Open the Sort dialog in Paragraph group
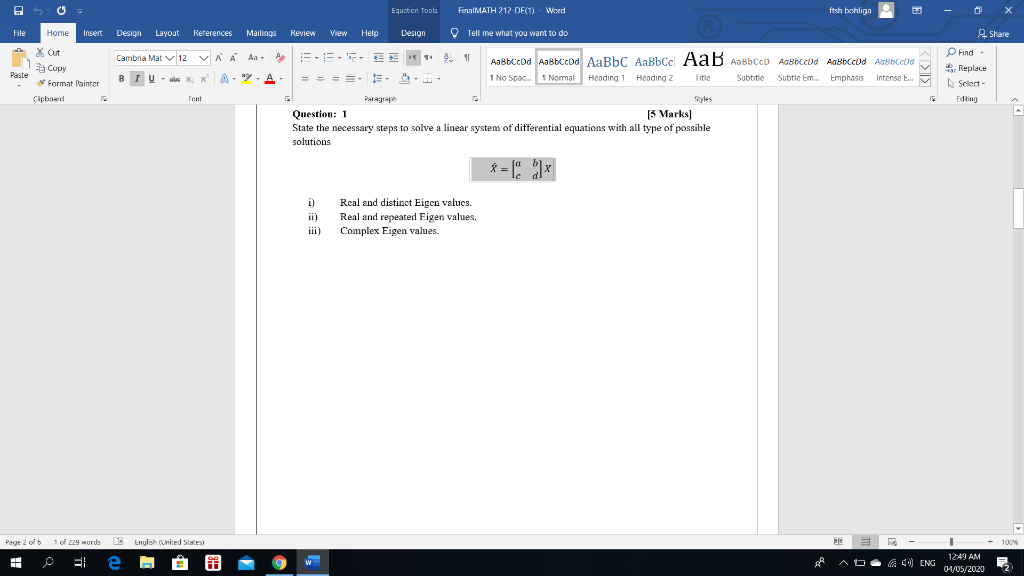This screenshot has width=1024, height=576. tap(447, 58)
